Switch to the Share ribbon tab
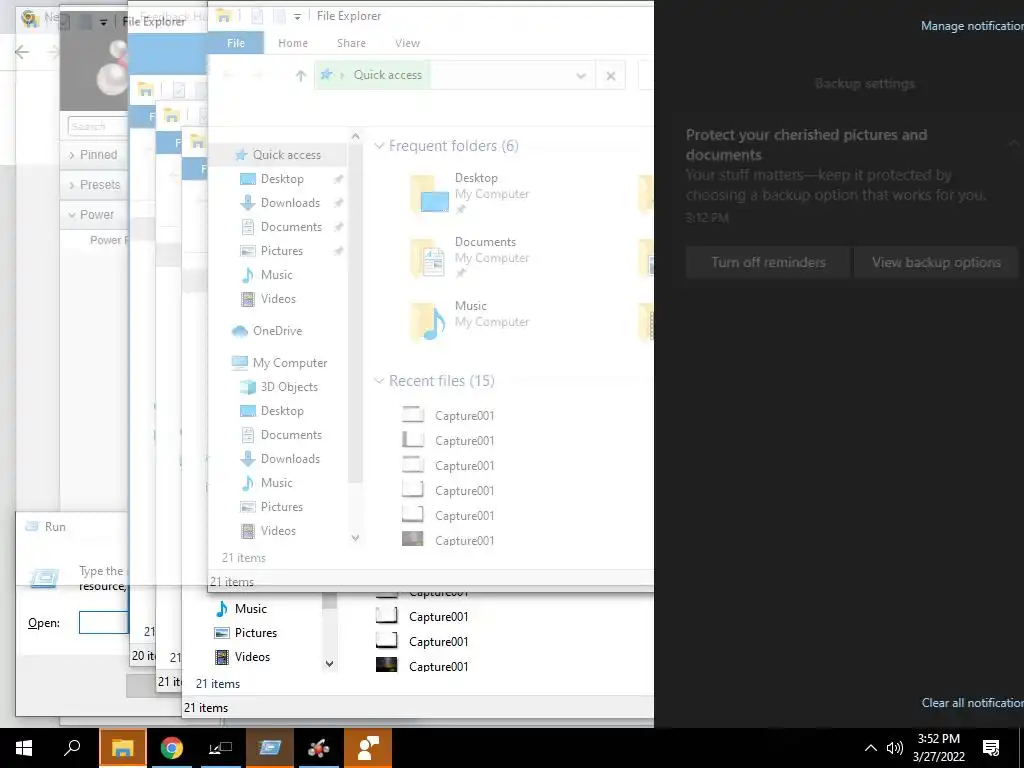 (x=351, y=43)
